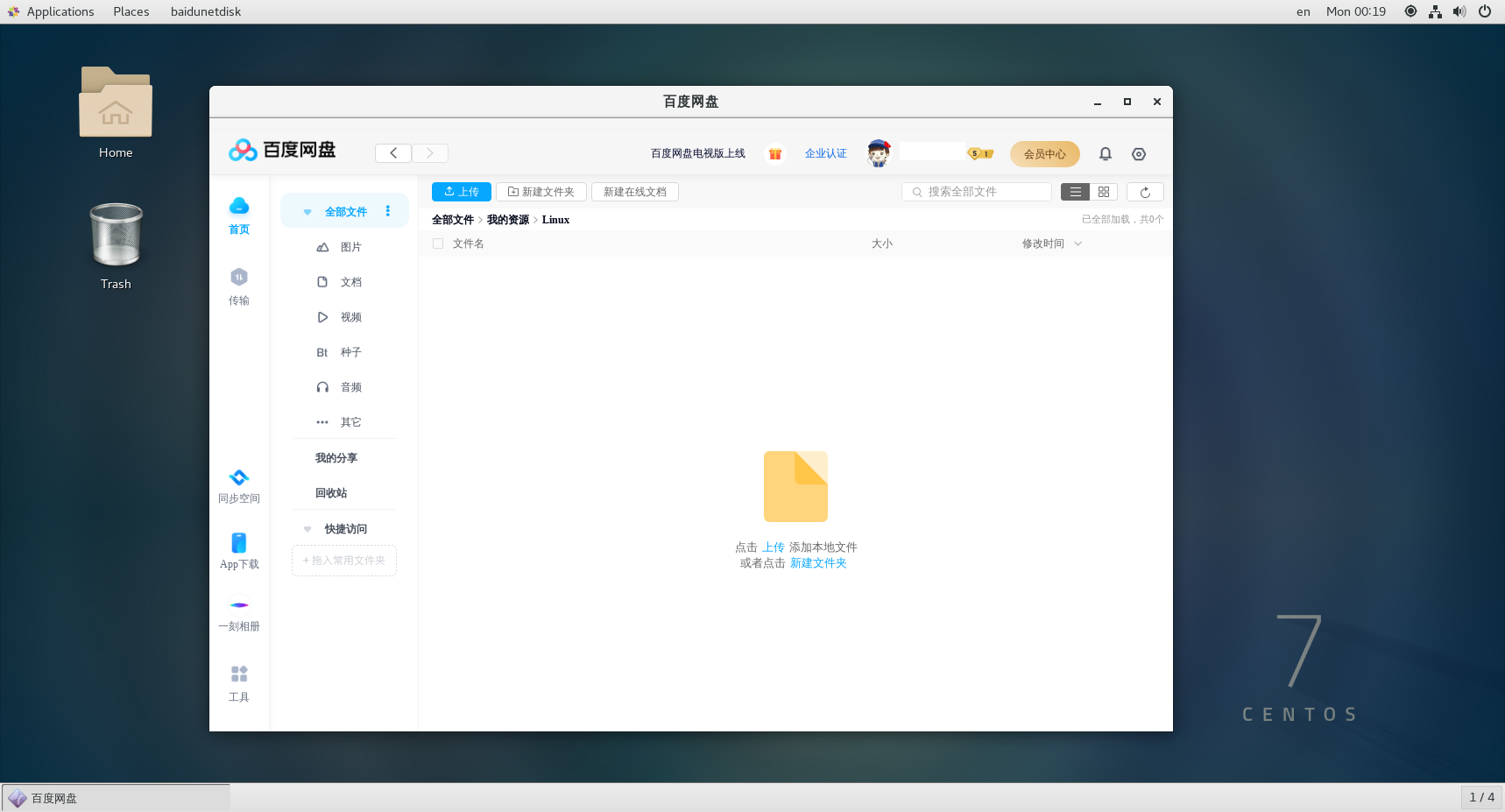Click the network icon in system tray
This screenshot has width=1505, height=812.
[1435, 11]
